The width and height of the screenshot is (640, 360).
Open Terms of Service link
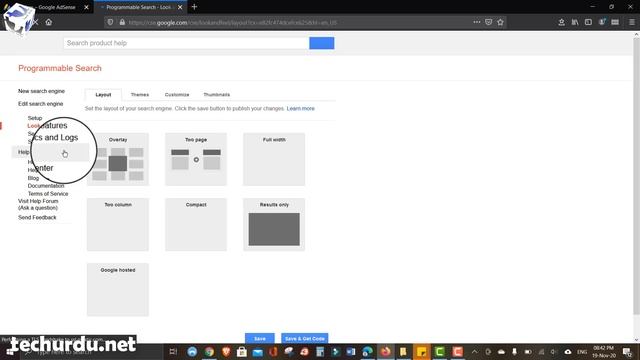tap(48, 193)
